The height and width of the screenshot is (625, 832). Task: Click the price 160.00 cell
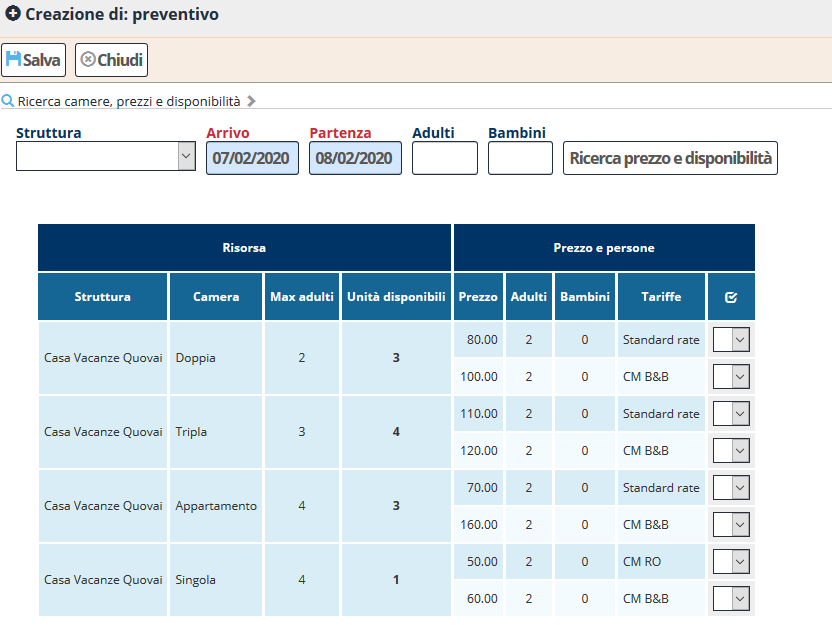478,524
